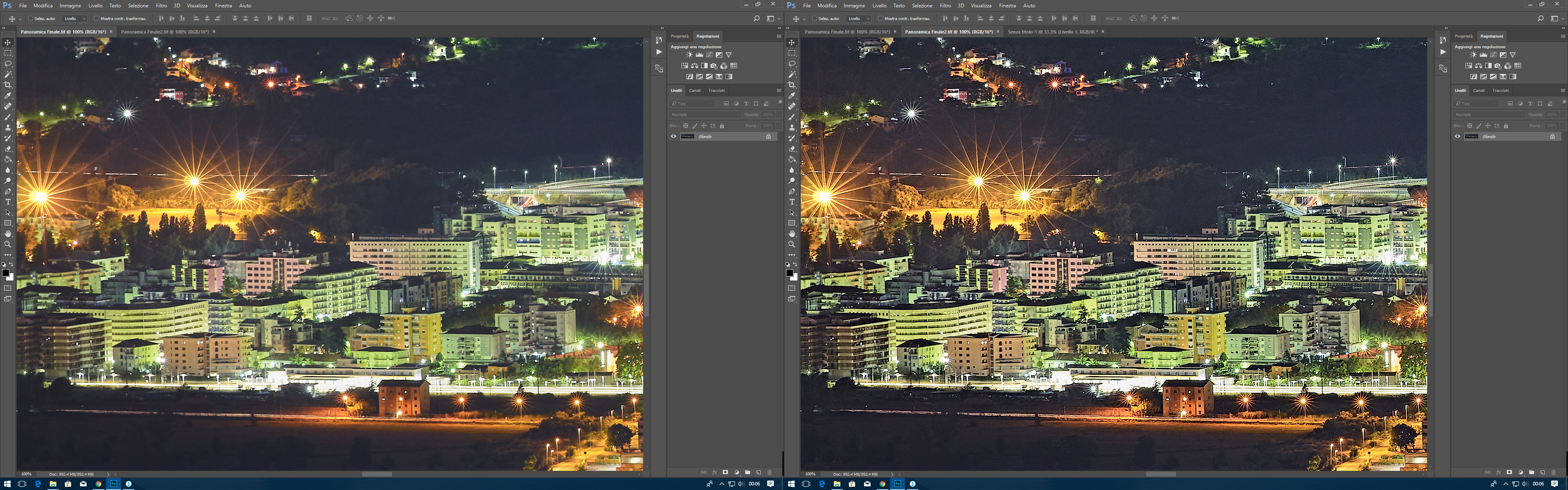
Task: Open Chrome from the left Windows taskbar
Action: click(x=98, y=484)
